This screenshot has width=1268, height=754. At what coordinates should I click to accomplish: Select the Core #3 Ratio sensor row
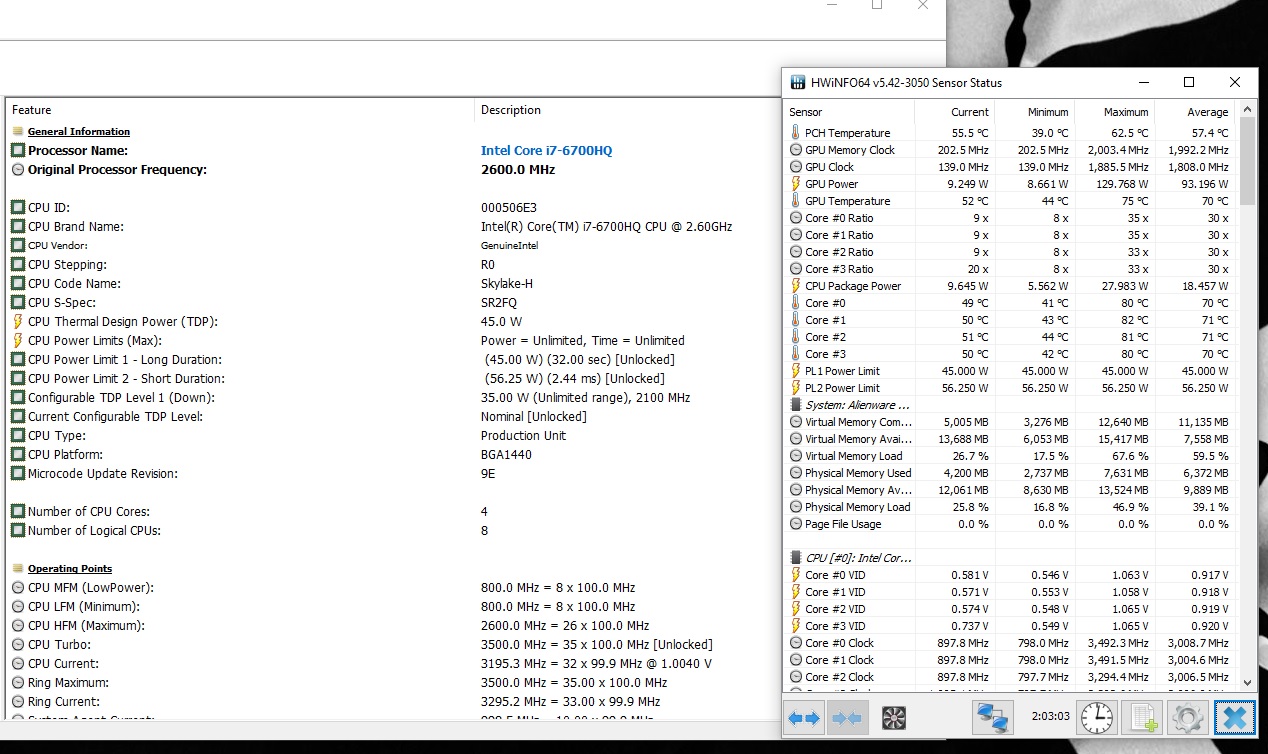click(1010, 269)
